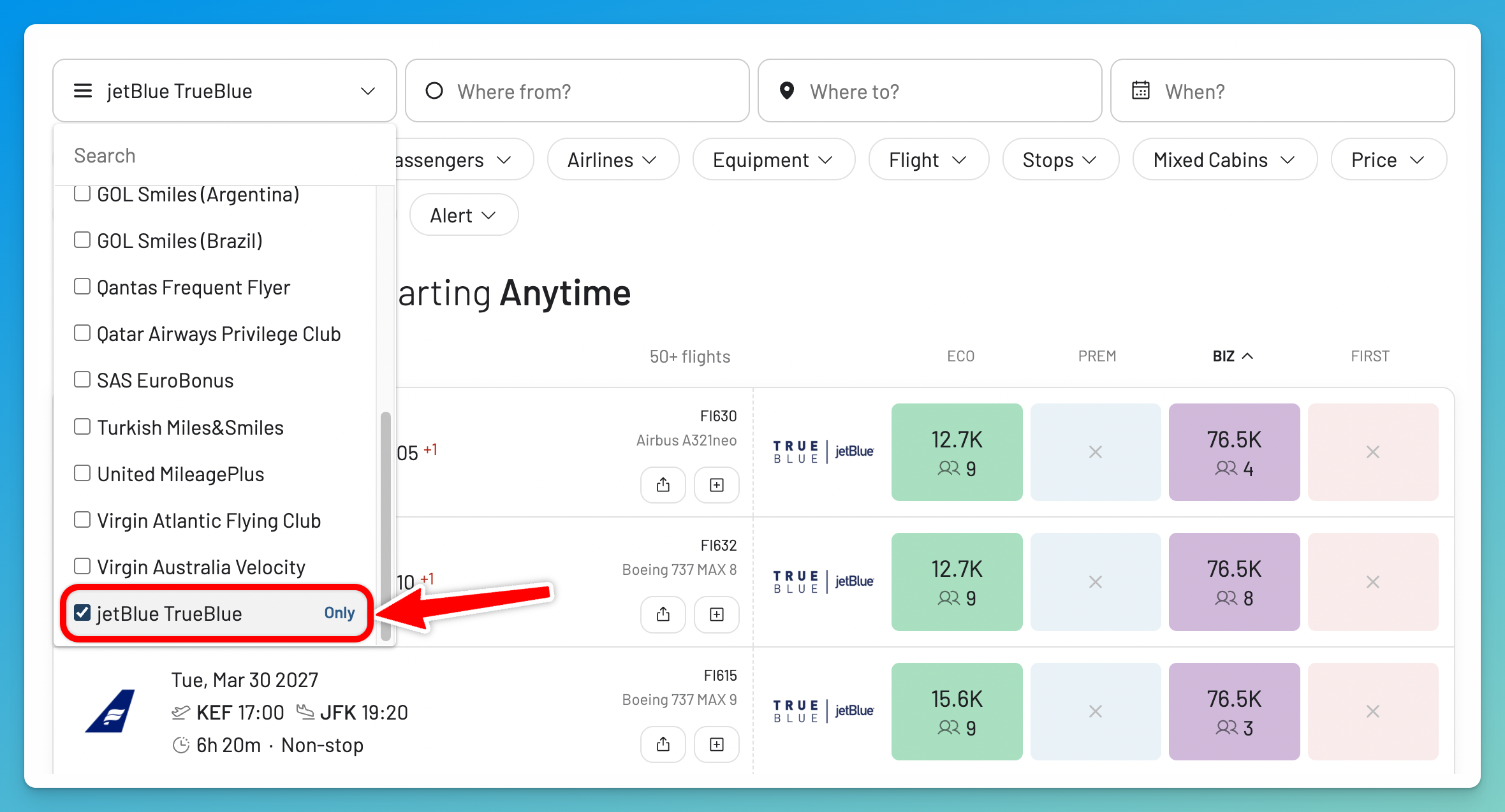Select 76.5K business fare for FI630
Image resolution: width=1505 pixels, height=812 pixels.
(x=1234, y=452)
